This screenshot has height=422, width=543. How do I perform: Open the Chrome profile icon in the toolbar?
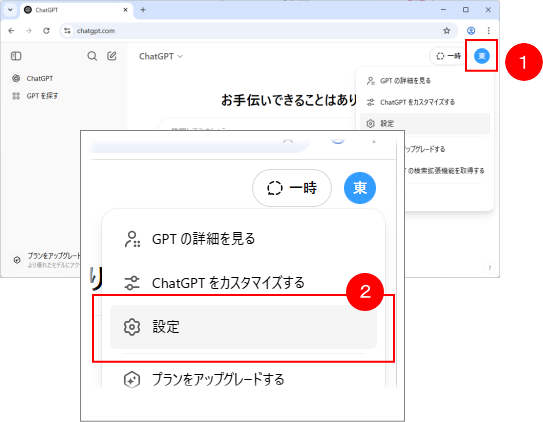471,31
